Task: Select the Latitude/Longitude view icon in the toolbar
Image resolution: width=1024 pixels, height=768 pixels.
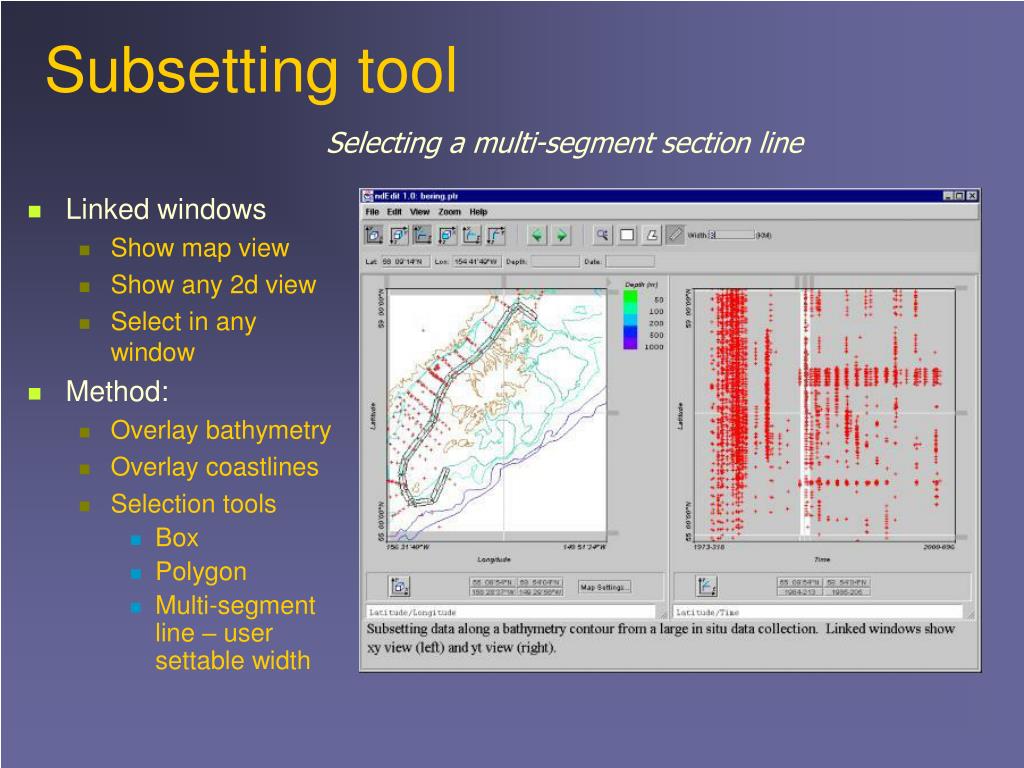Action: click(374, 235)
